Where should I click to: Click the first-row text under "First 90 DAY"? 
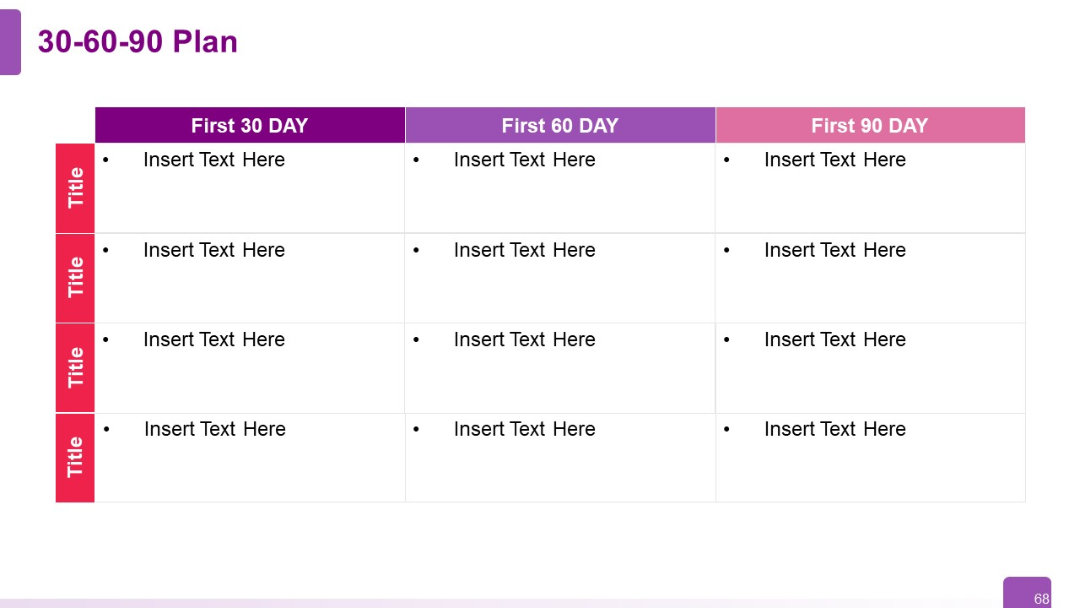point(834,160)
